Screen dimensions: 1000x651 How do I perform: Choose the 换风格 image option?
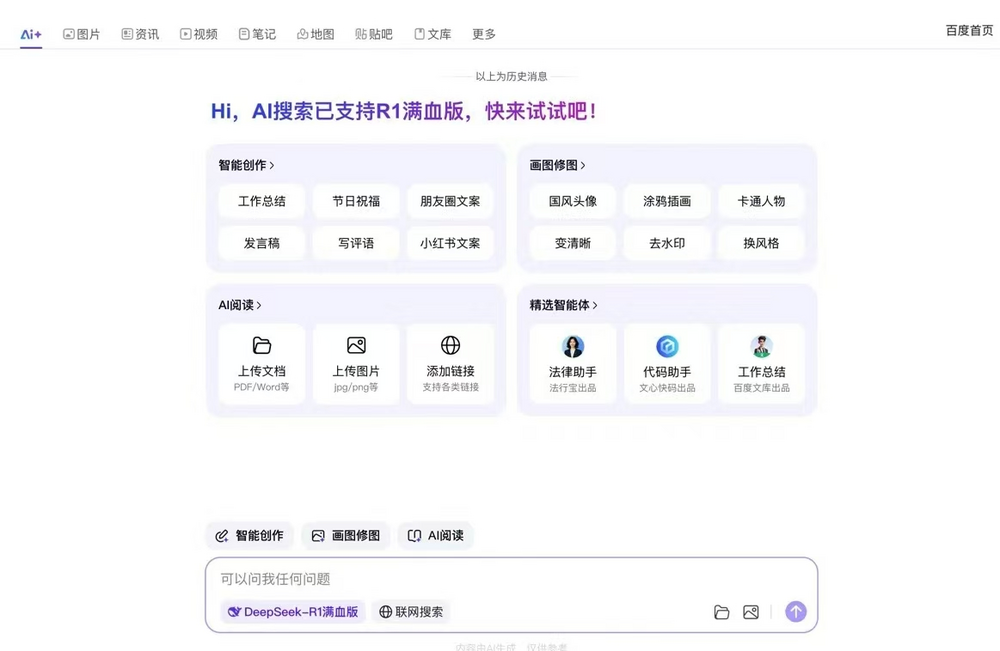coord(761,243)
